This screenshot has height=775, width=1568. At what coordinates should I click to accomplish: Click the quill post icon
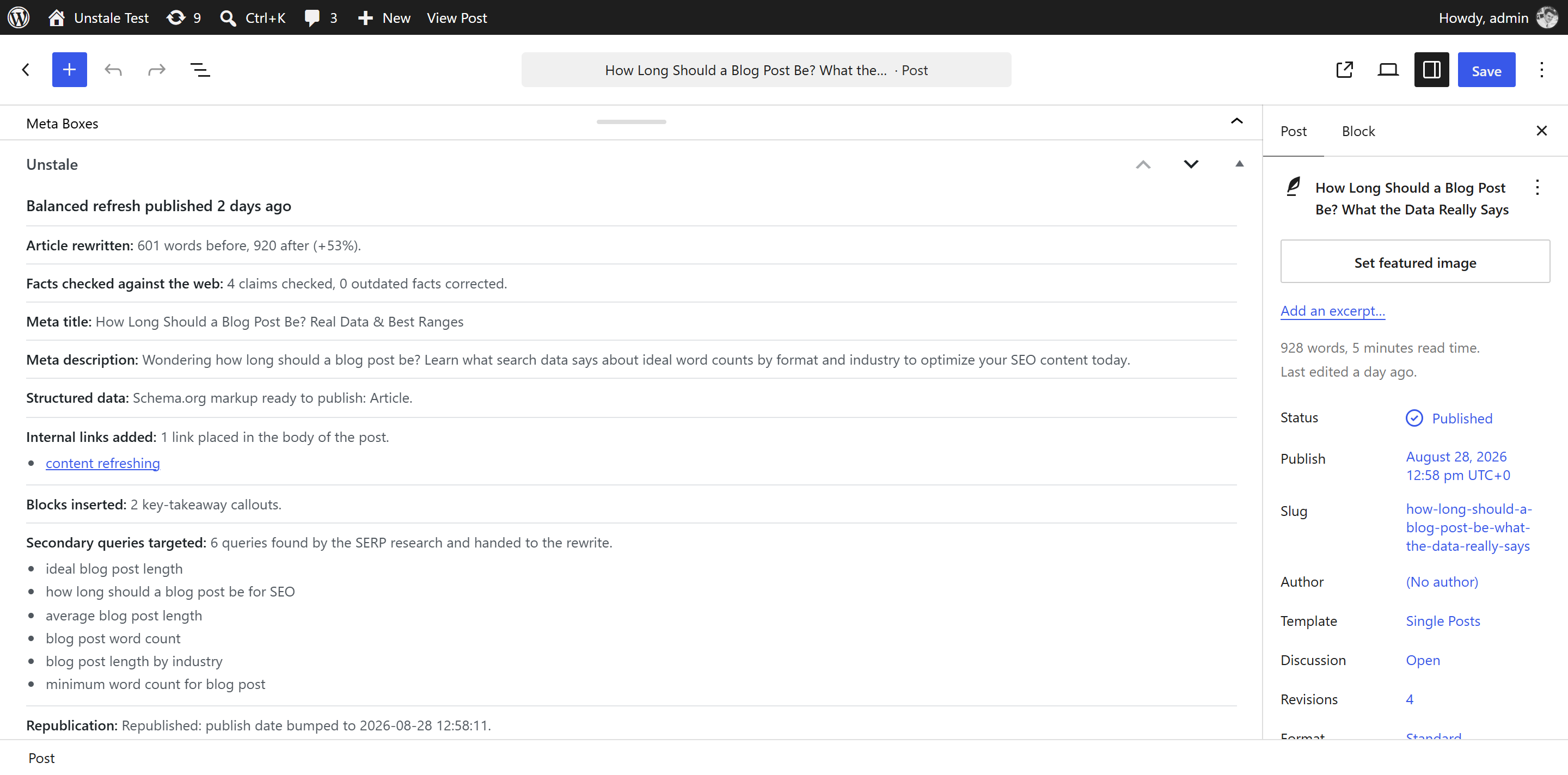pos(1293,187)
